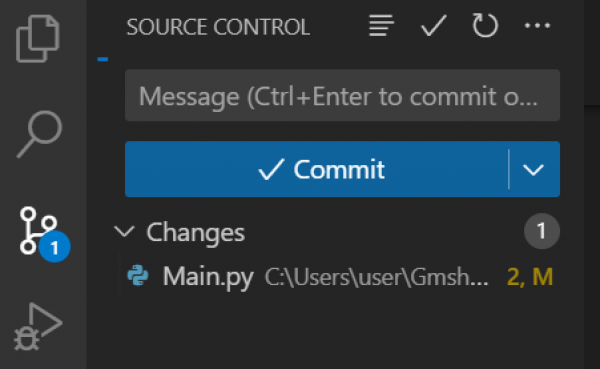Select the Source Control branch icon

(38, 230)
